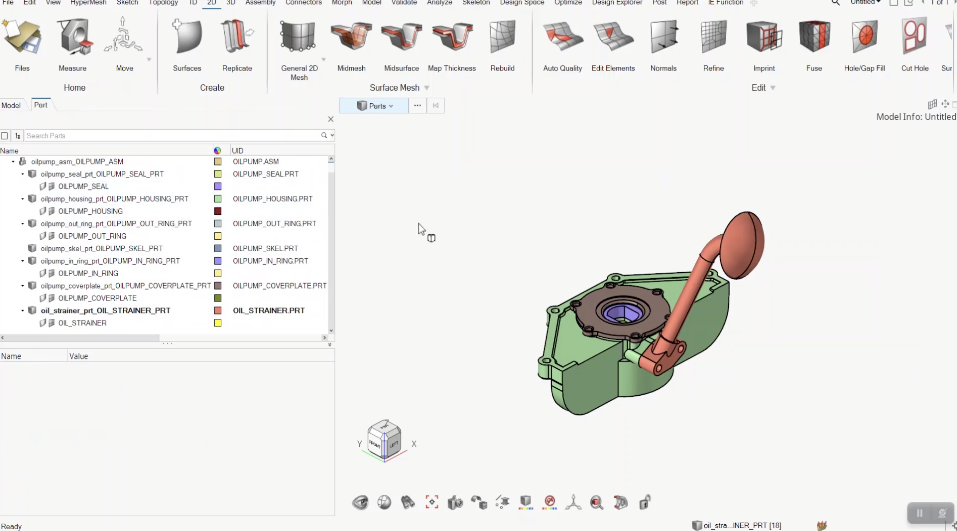Toggle visibility icon of OILPUMP_HOUSING

(x=43, y=211)
